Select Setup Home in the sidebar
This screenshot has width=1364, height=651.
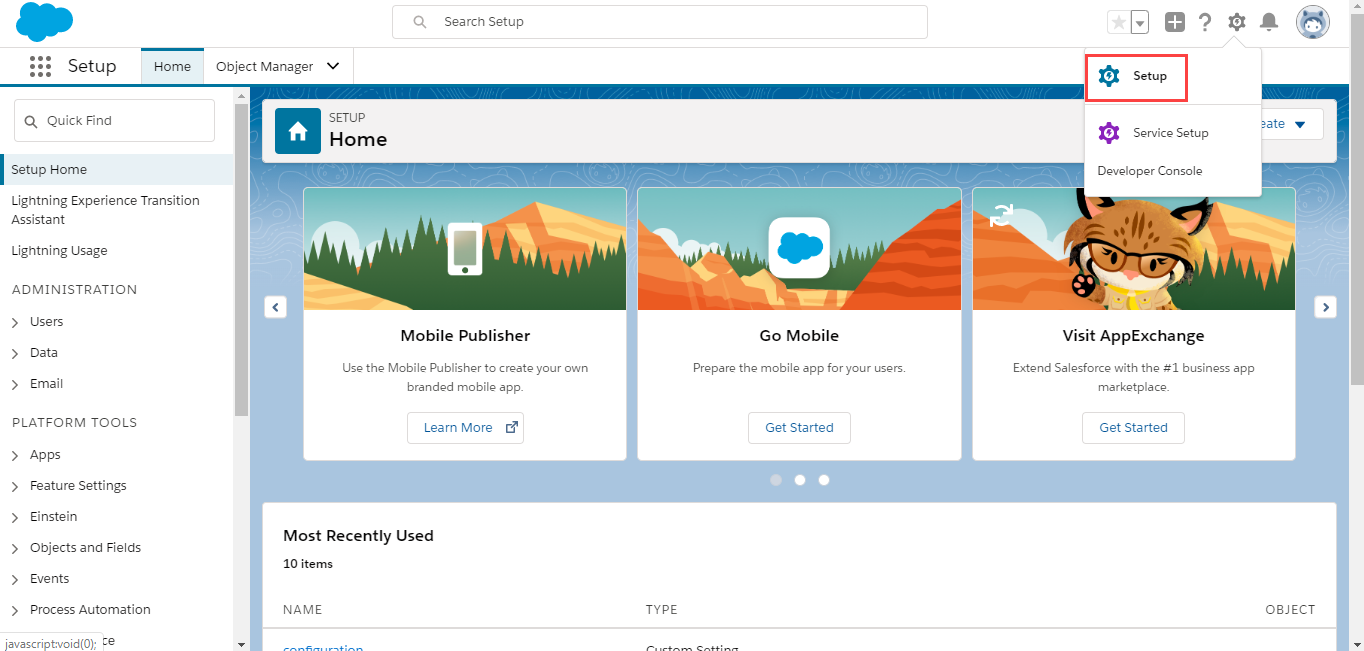[117, 170]
